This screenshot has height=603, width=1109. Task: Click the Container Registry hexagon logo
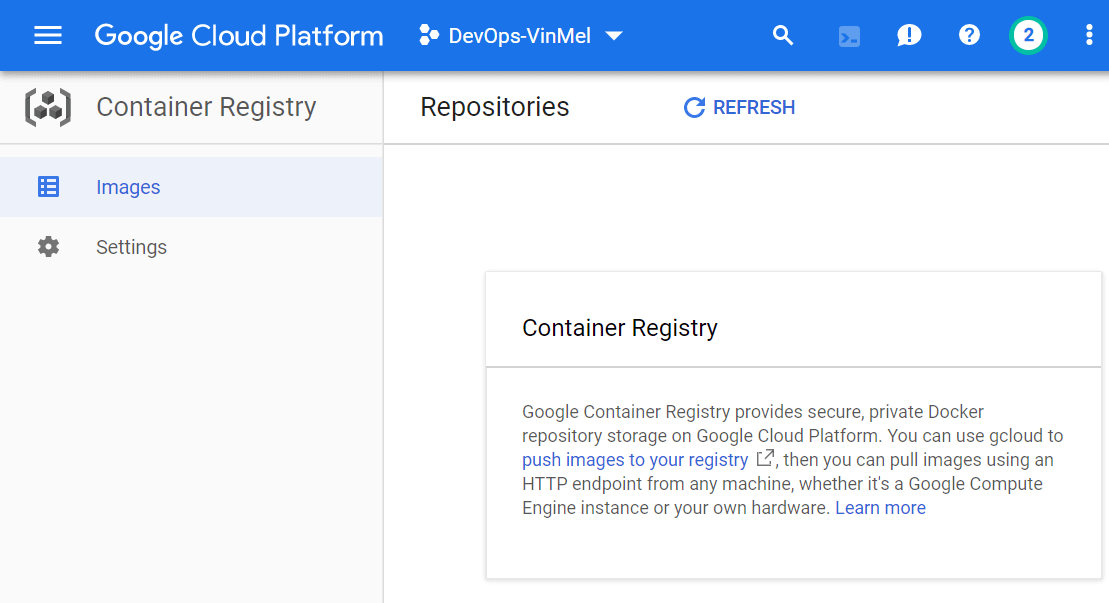48,107
